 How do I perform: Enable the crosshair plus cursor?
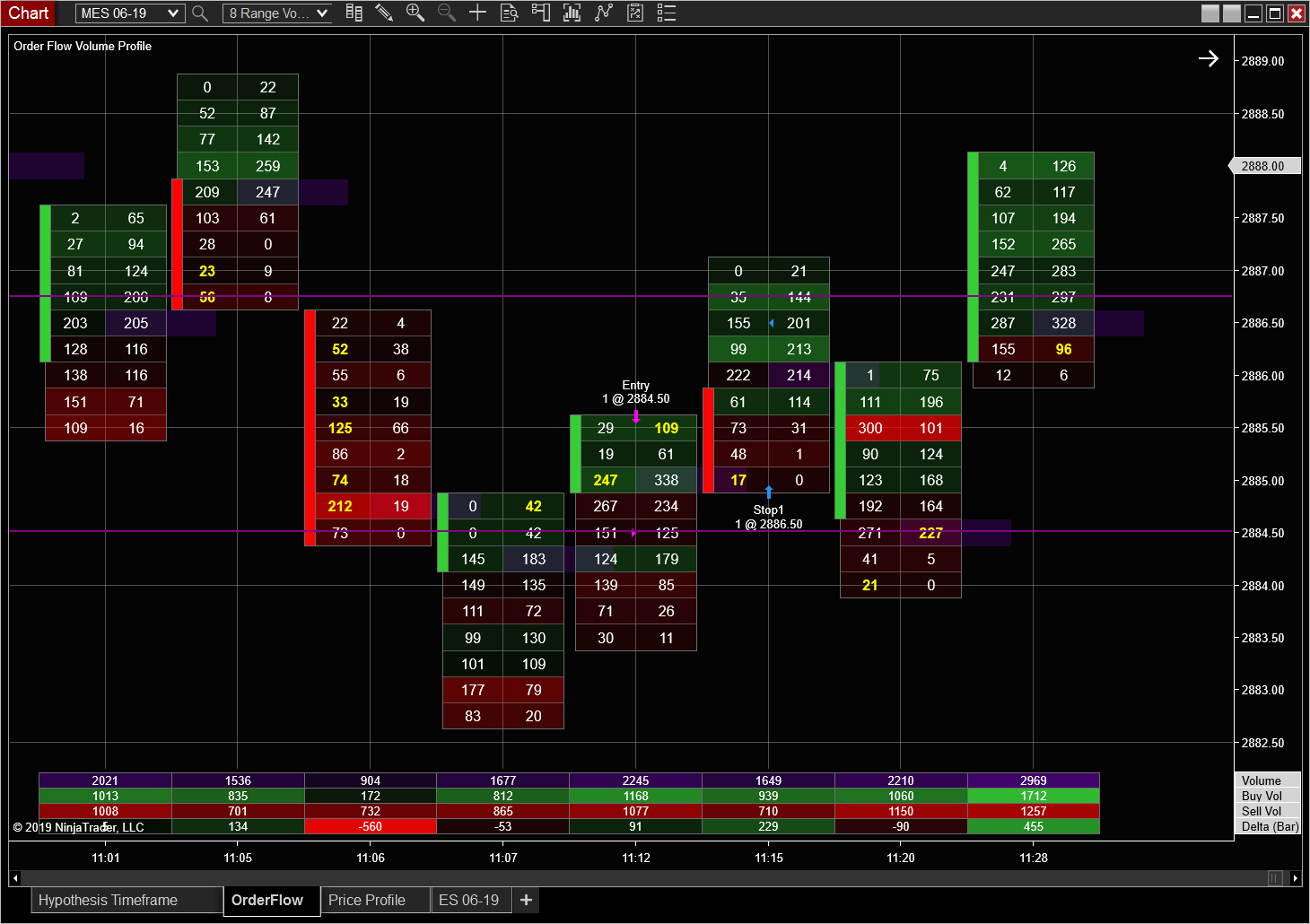coord(477,13)
